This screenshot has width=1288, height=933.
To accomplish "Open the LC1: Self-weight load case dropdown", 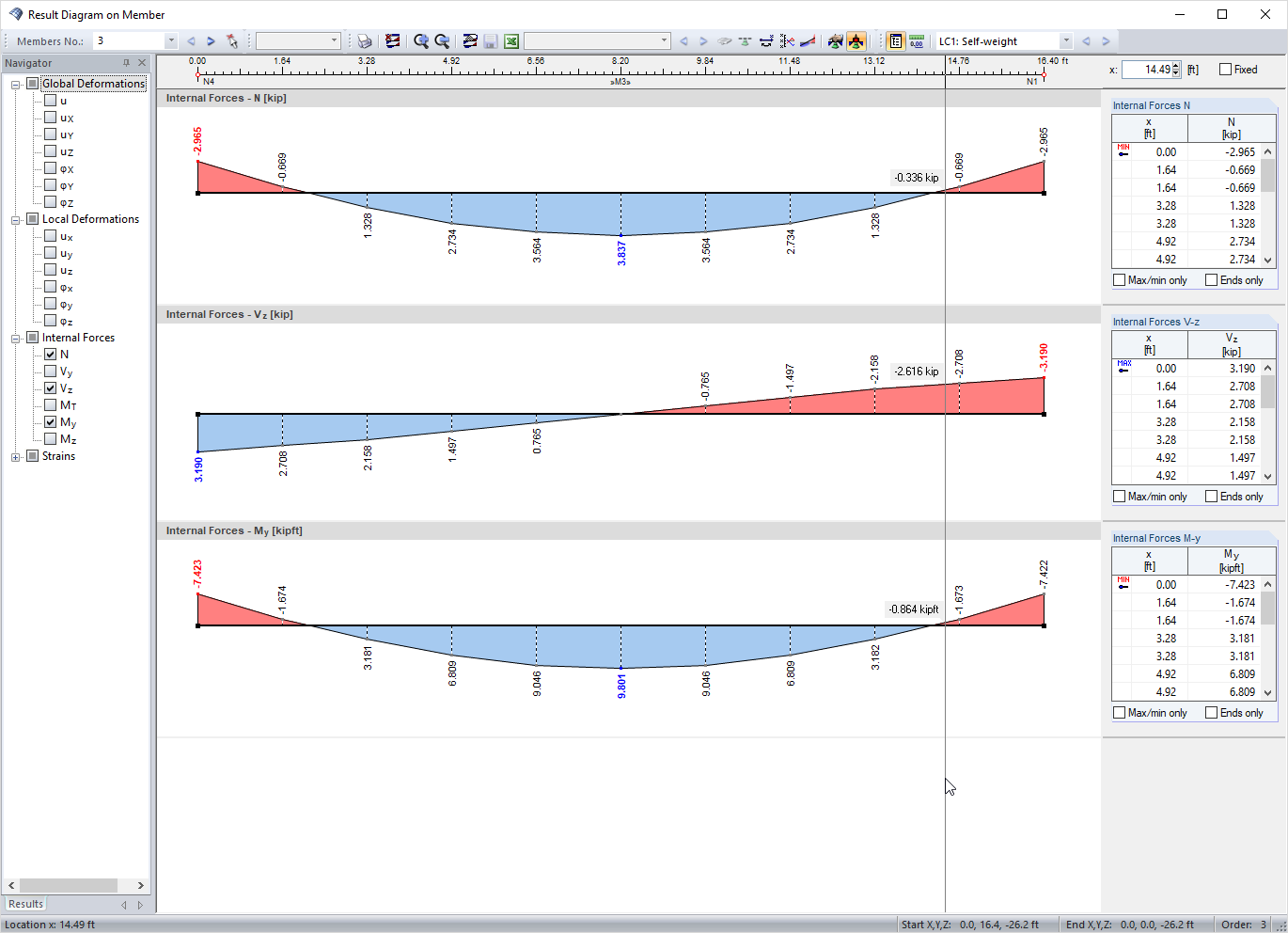I will pos(1065,41).
